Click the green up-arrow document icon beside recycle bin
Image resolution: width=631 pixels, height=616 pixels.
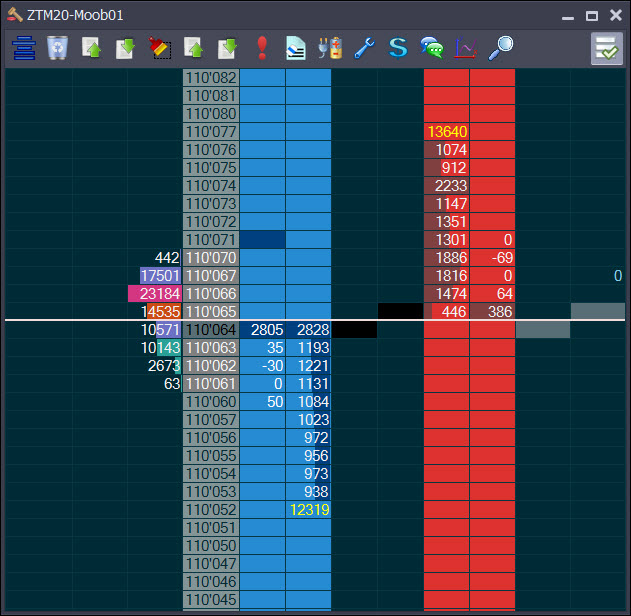point(91,47)
